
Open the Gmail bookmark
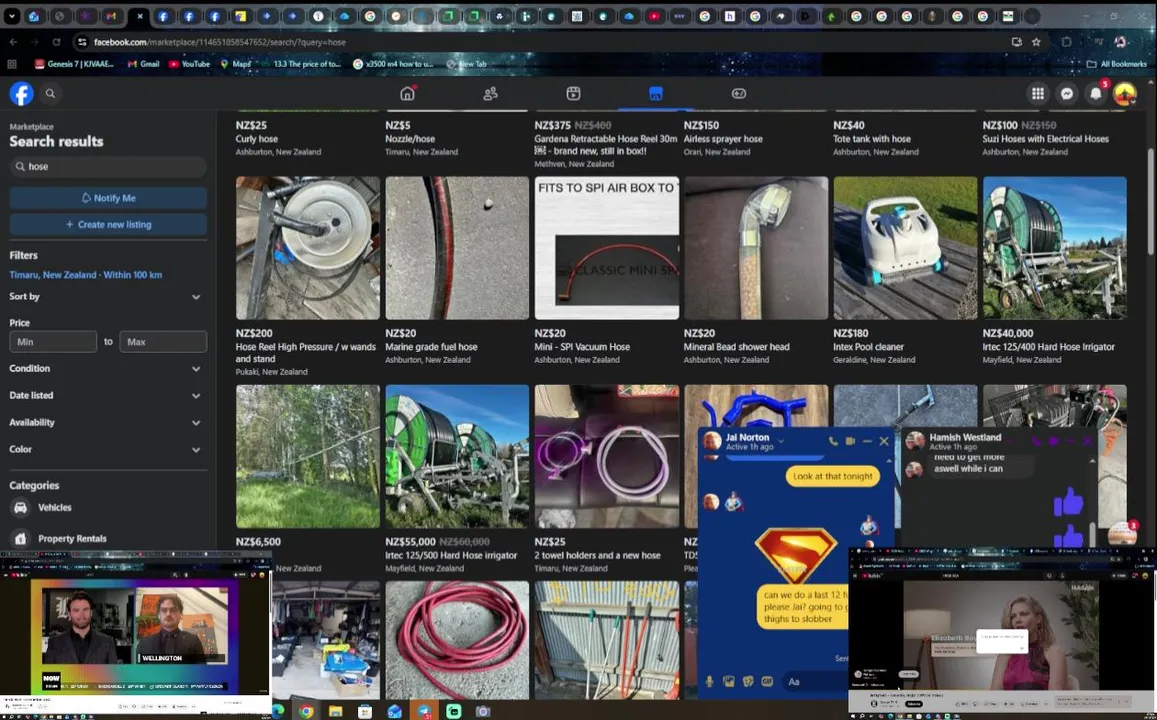pyautogui.click(x=143, y=64)
